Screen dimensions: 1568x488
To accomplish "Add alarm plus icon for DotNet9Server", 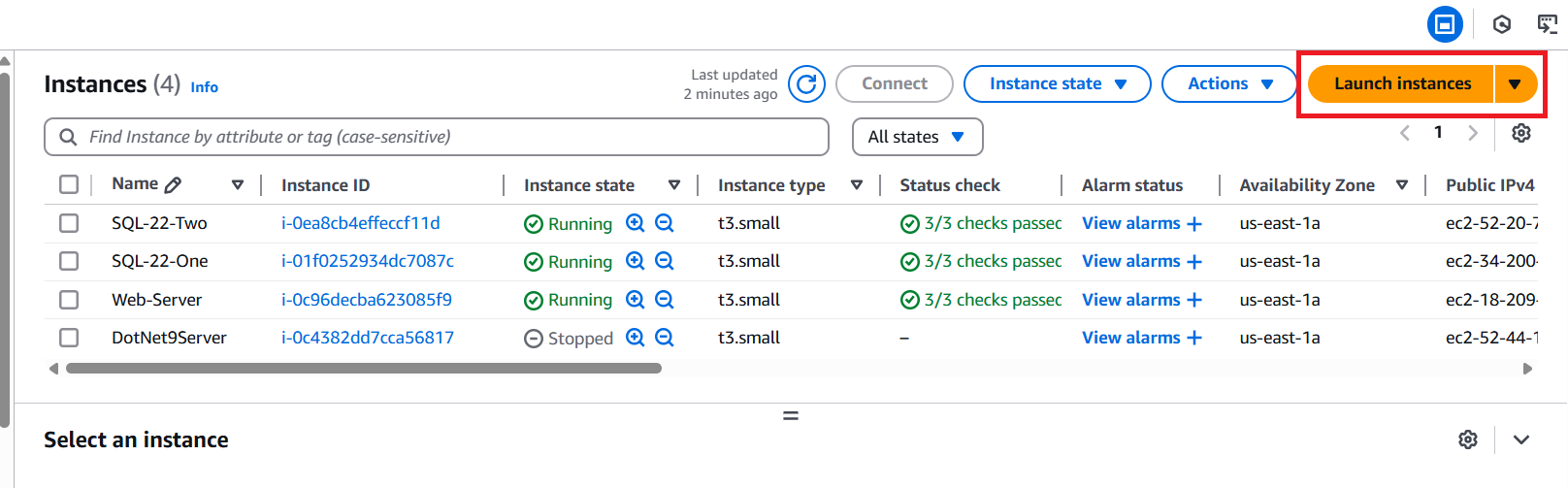I will 1194,339.
